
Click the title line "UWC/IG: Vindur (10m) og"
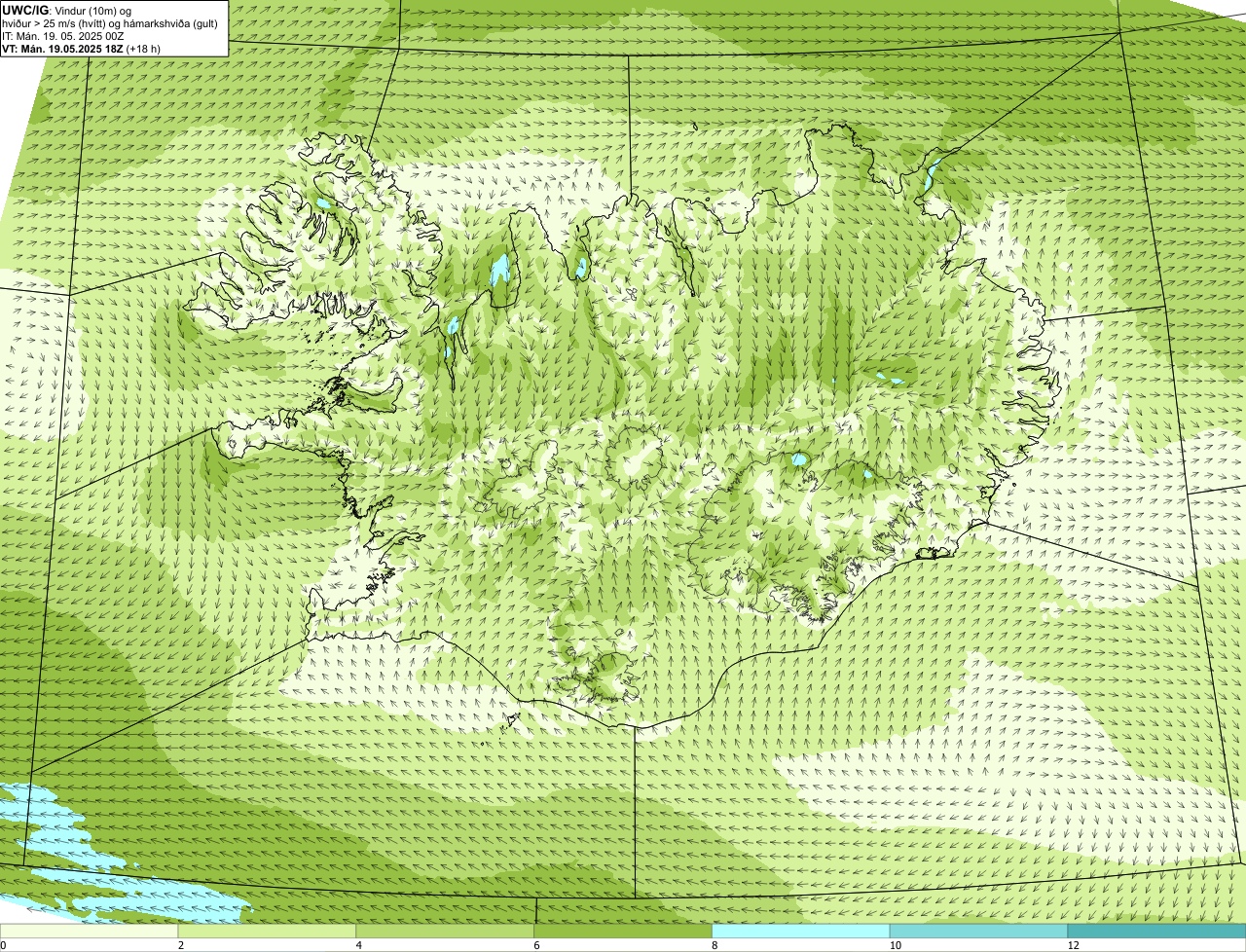[66, 11]
